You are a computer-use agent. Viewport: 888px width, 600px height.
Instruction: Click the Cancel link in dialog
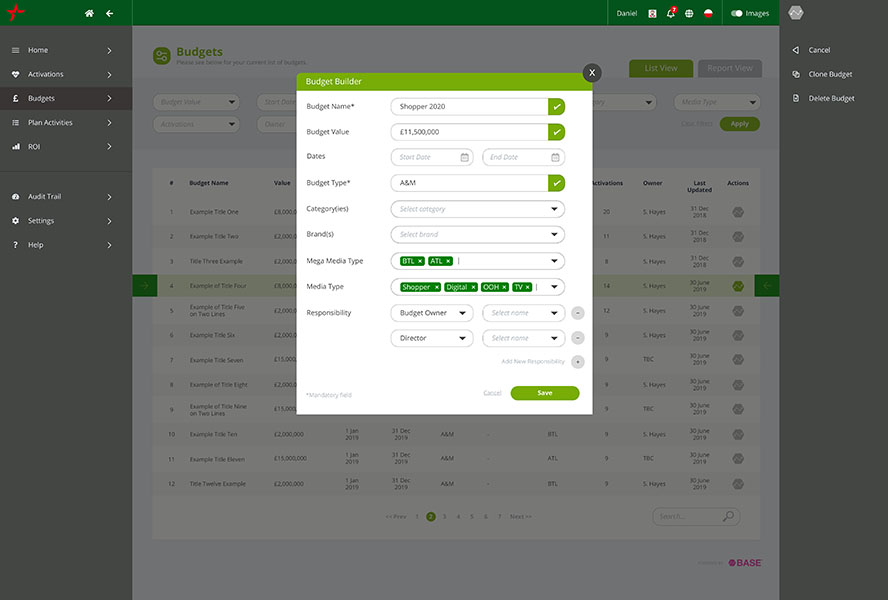click(492, 393)
